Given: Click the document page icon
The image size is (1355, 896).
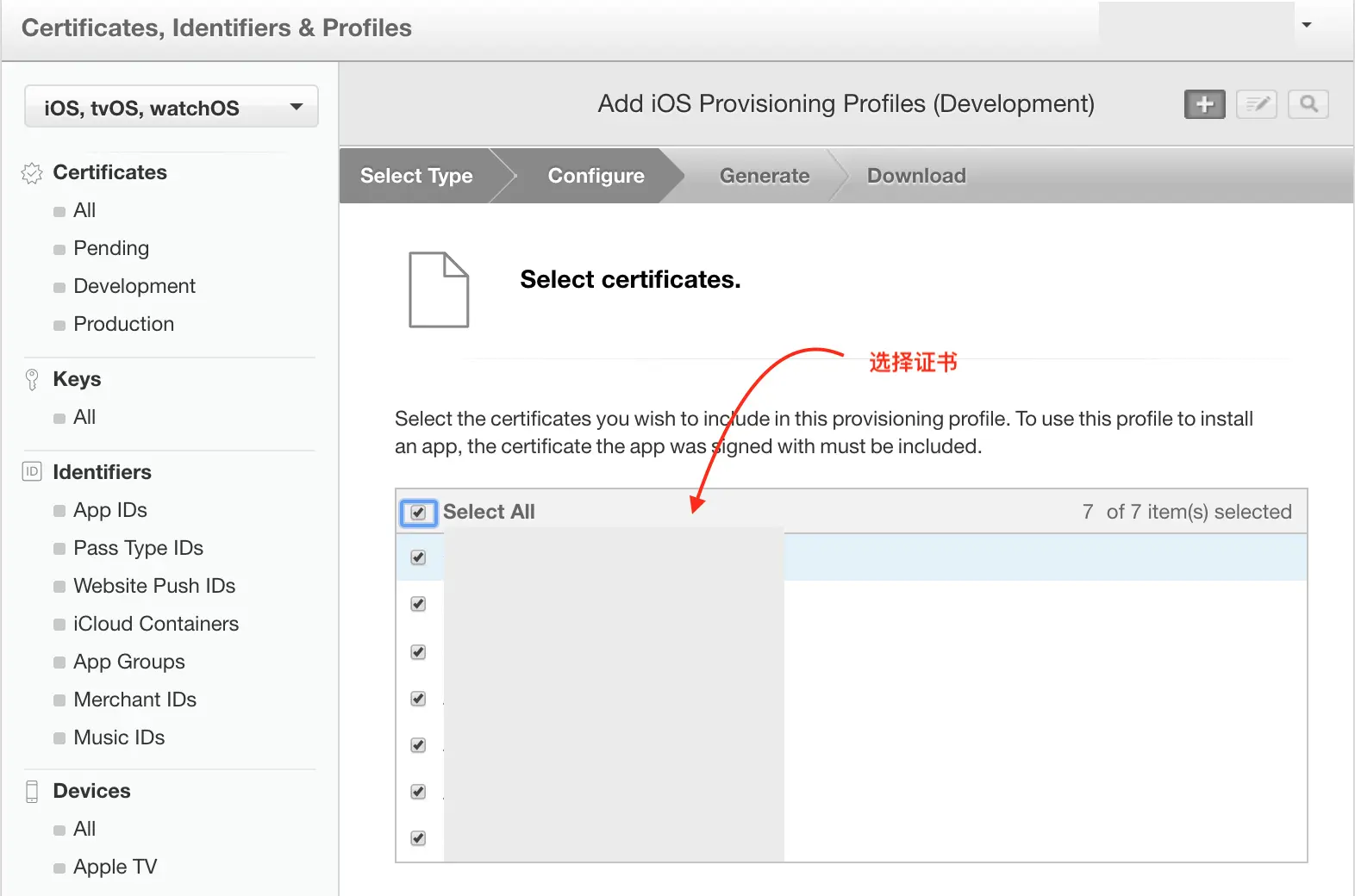Looking at the screenshot, I should [x=439, y=289].
